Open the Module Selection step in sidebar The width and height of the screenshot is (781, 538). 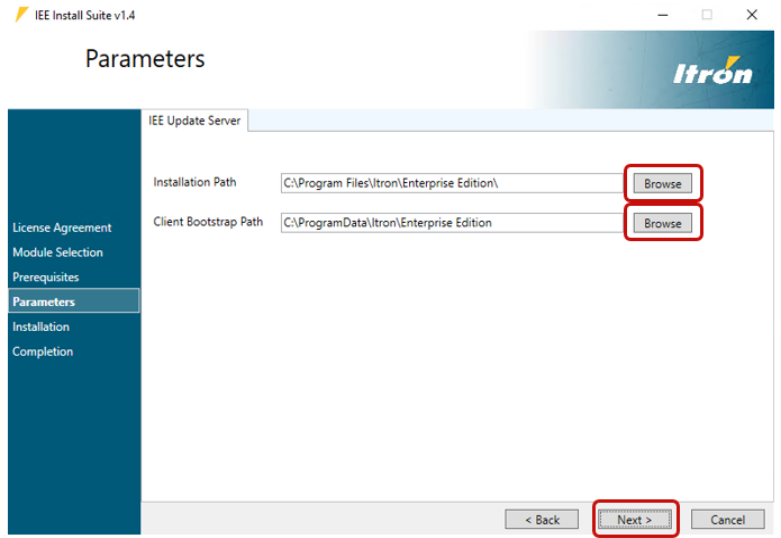pyautogui.click(x=58, y=252)
